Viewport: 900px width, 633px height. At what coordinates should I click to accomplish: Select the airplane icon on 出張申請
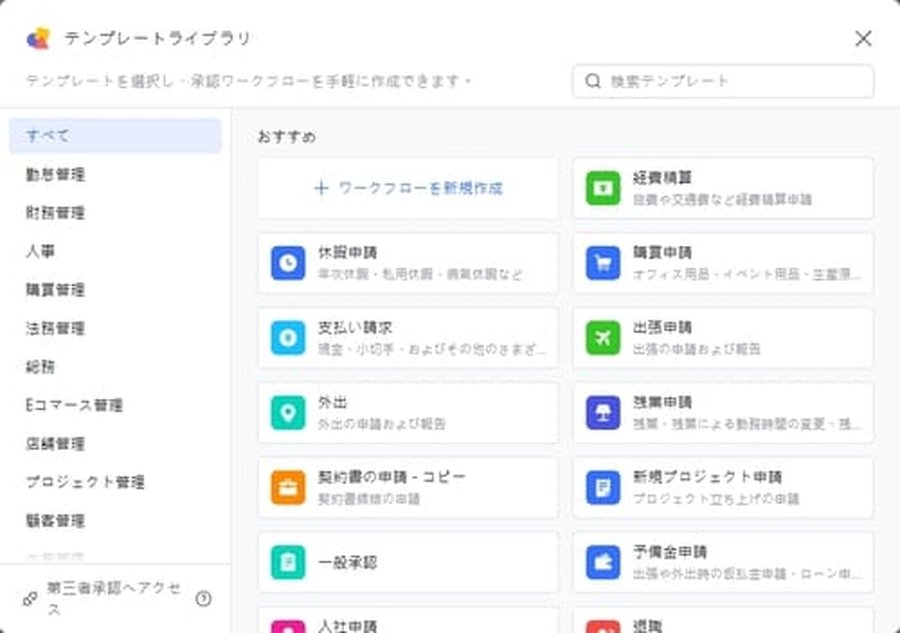601,338
